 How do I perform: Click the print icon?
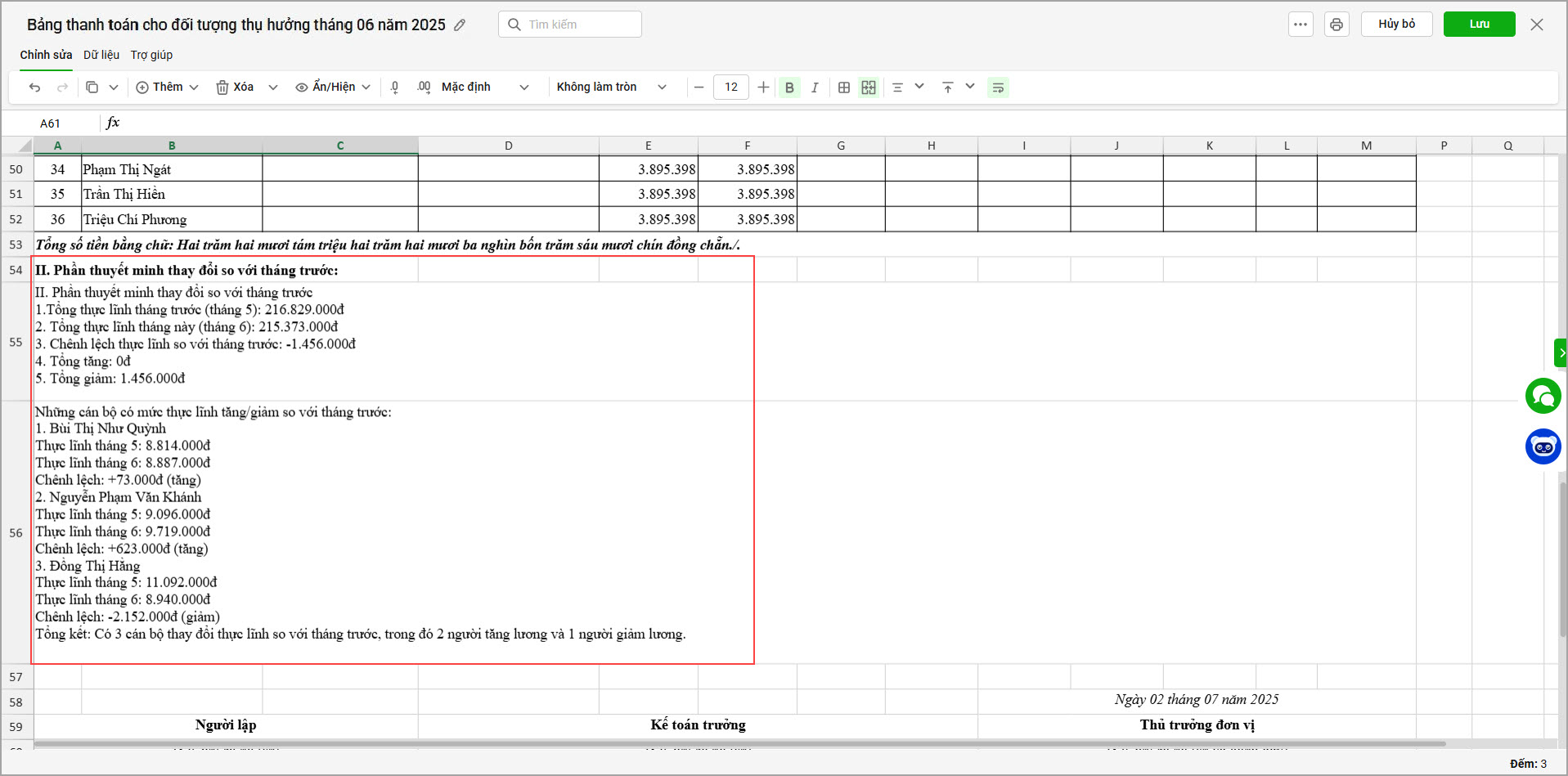1337,25
